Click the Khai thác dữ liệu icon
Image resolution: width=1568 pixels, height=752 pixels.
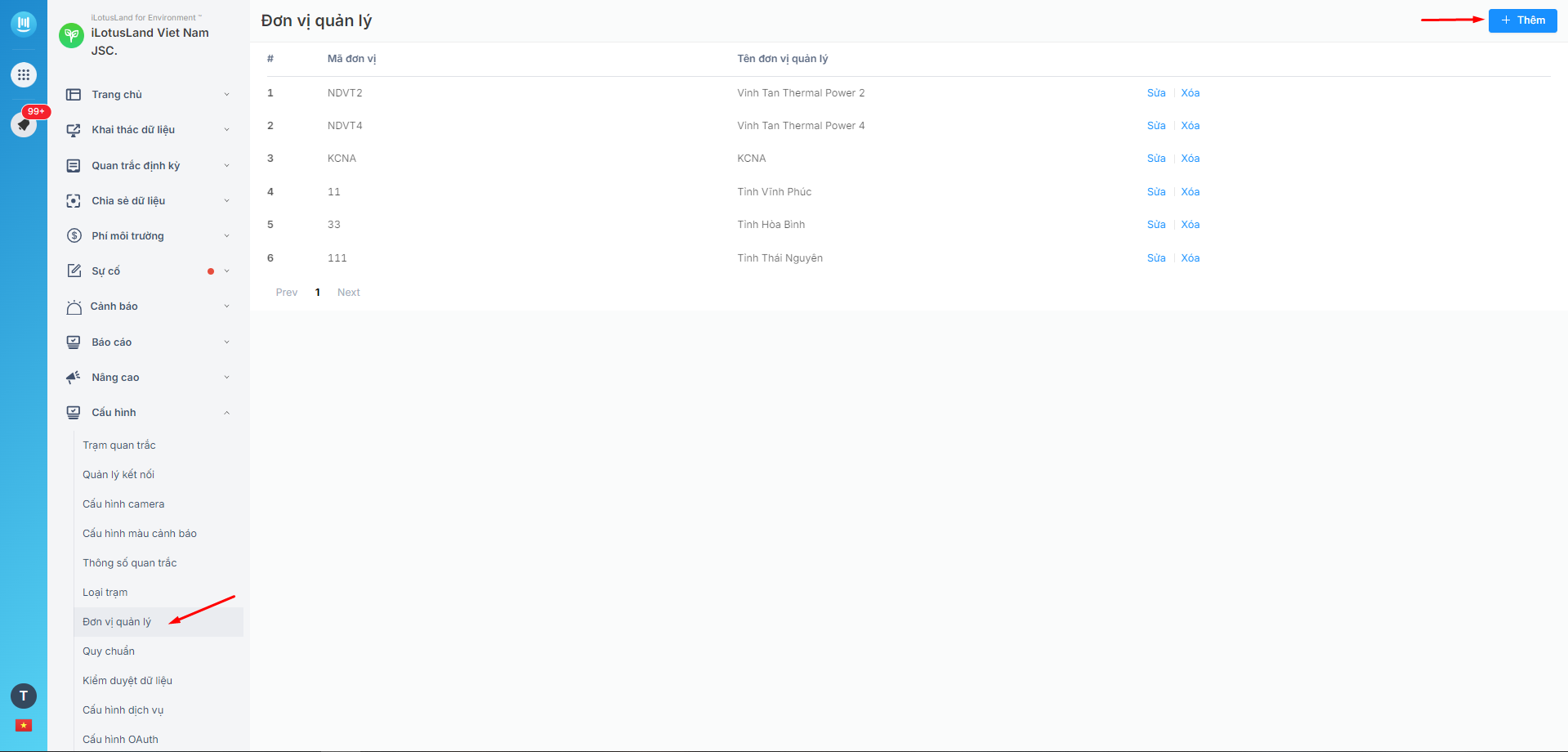pos(74,130)
